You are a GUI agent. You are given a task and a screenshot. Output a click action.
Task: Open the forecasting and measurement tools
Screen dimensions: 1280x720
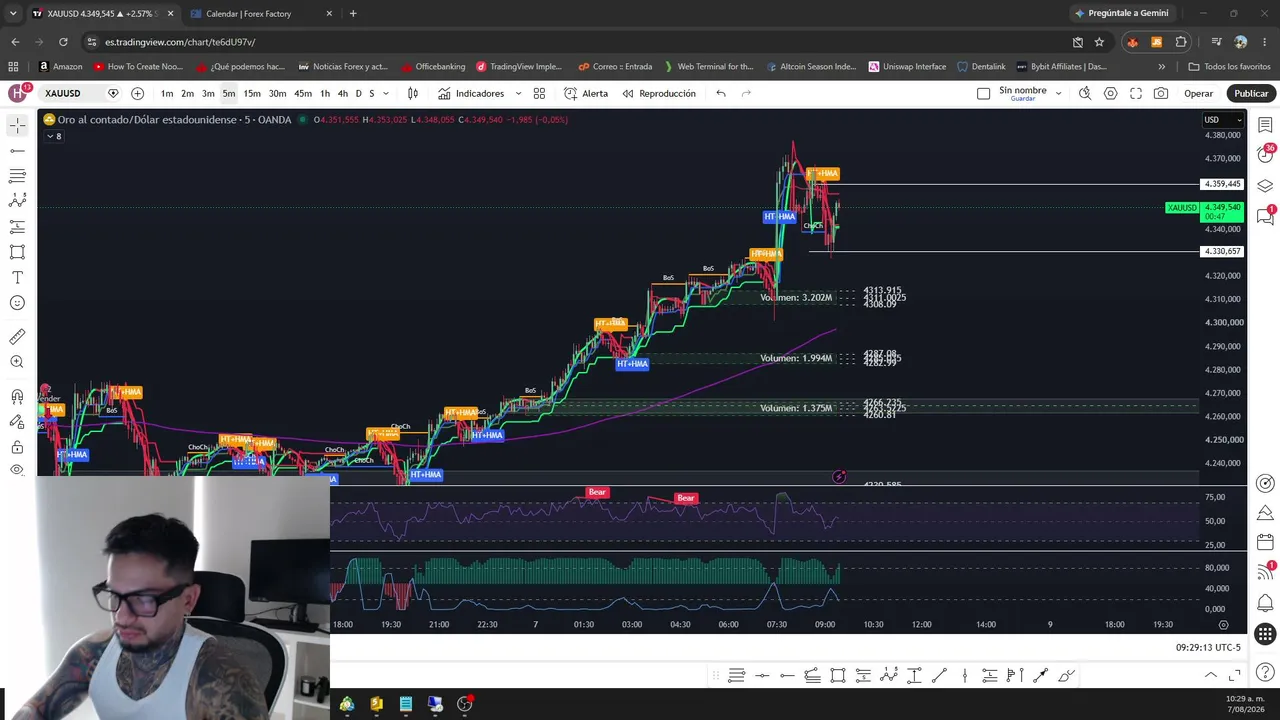pyautogui.click(x=17, y=227)
